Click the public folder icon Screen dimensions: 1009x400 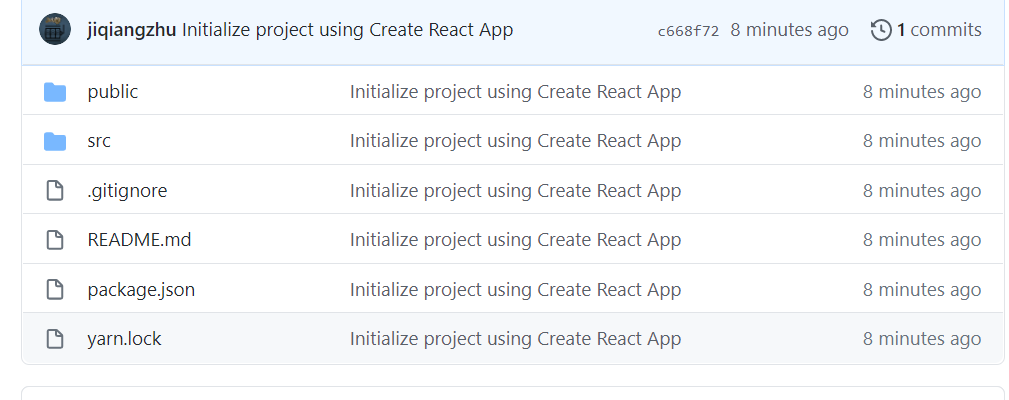point(55,93)
